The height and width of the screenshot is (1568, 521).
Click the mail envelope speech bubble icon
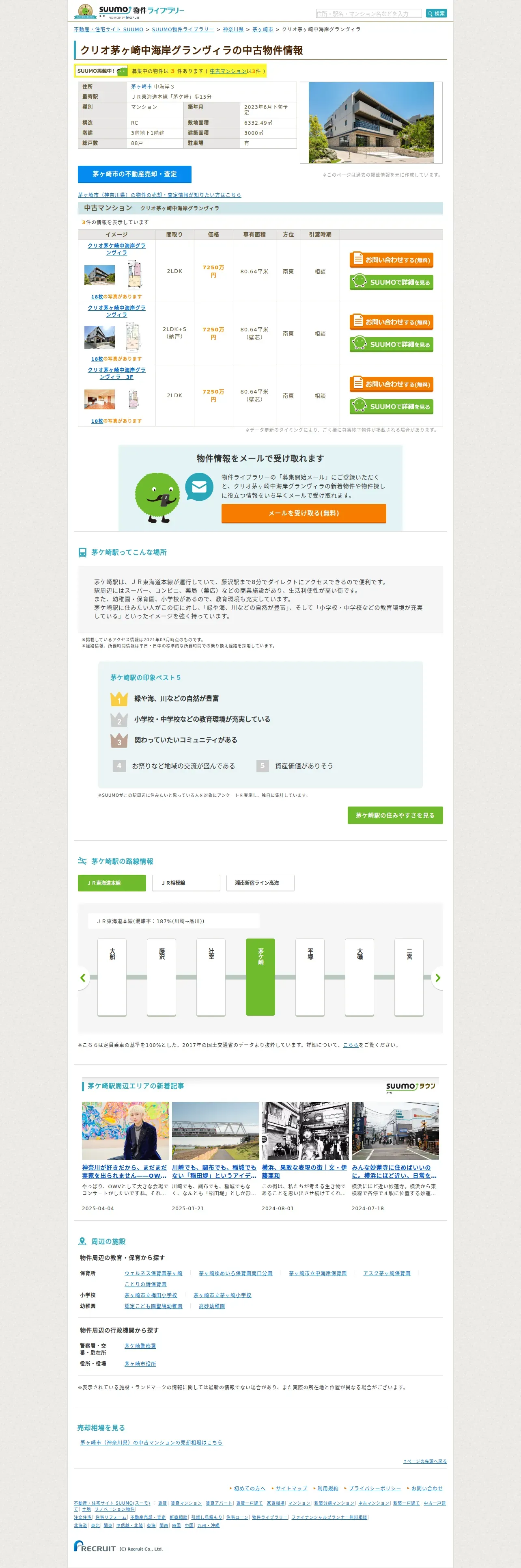click(199, 487)
